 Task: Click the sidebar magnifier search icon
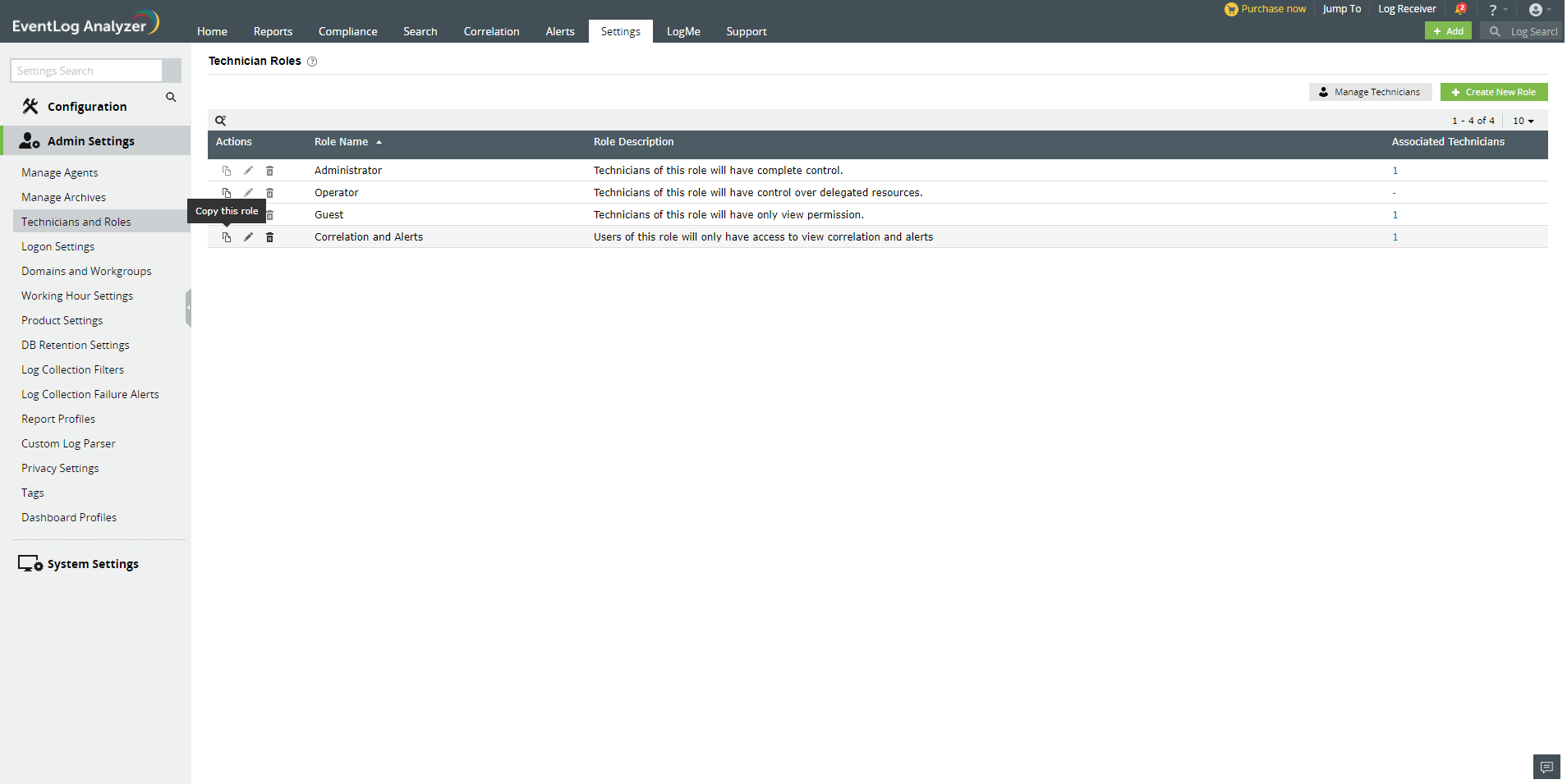click(x=171, y=97)
